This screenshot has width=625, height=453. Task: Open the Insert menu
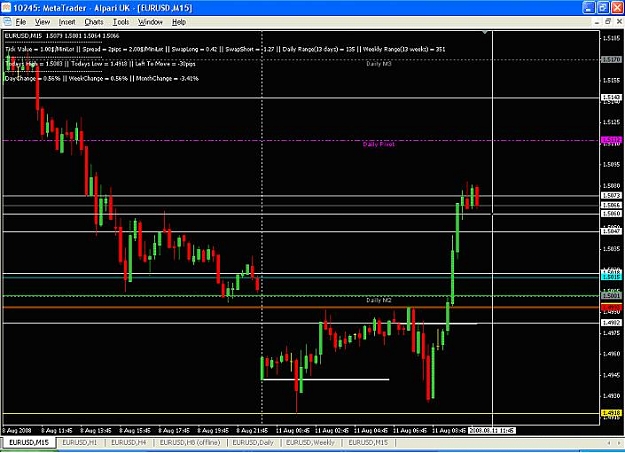point(67,22)
